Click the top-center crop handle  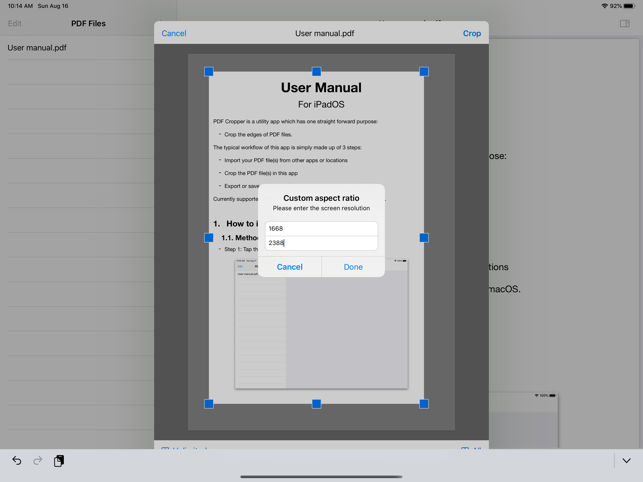click(316, 72)
